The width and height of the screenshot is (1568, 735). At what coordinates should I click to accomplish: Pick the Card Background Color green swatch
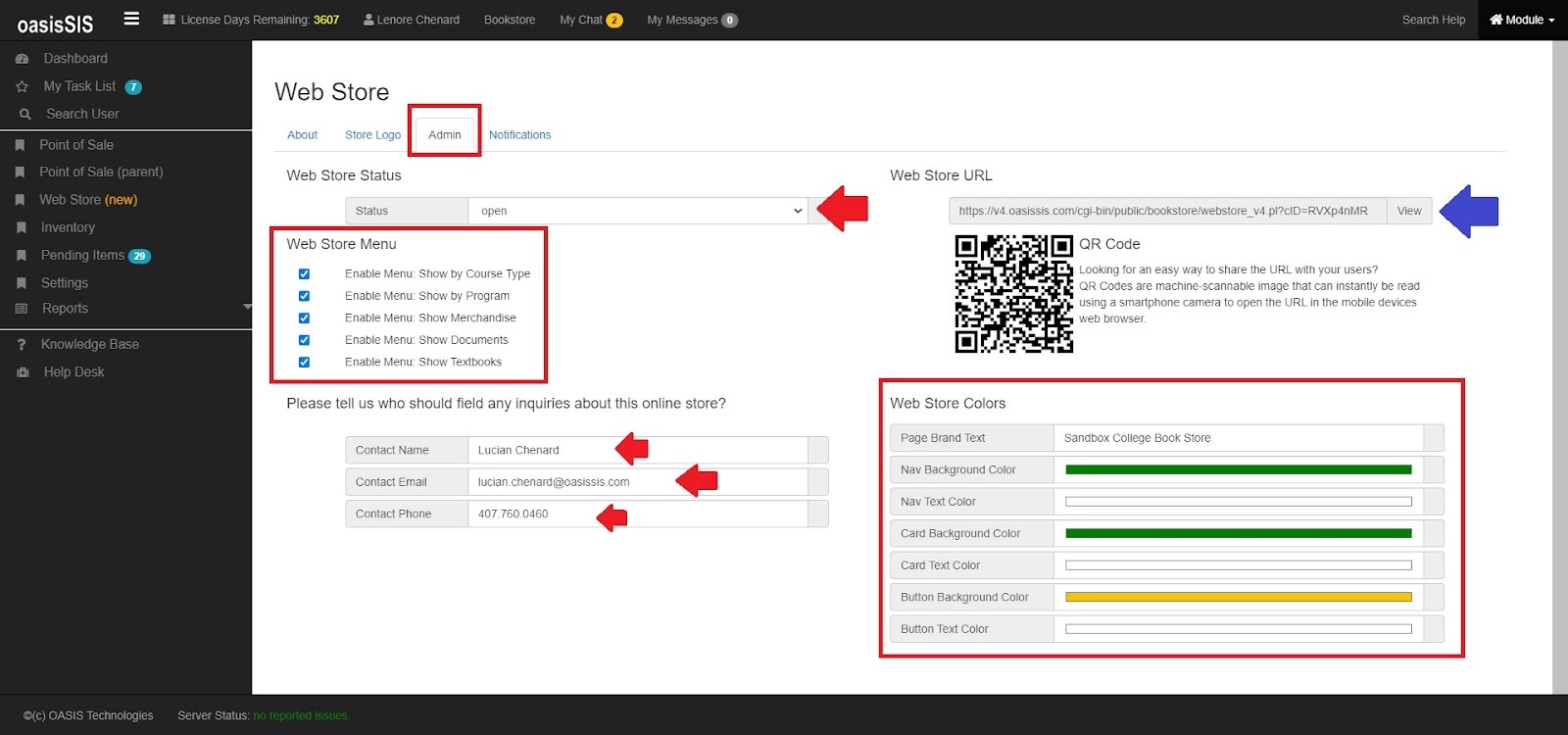pyautogui.click(x=1239, y=533)
